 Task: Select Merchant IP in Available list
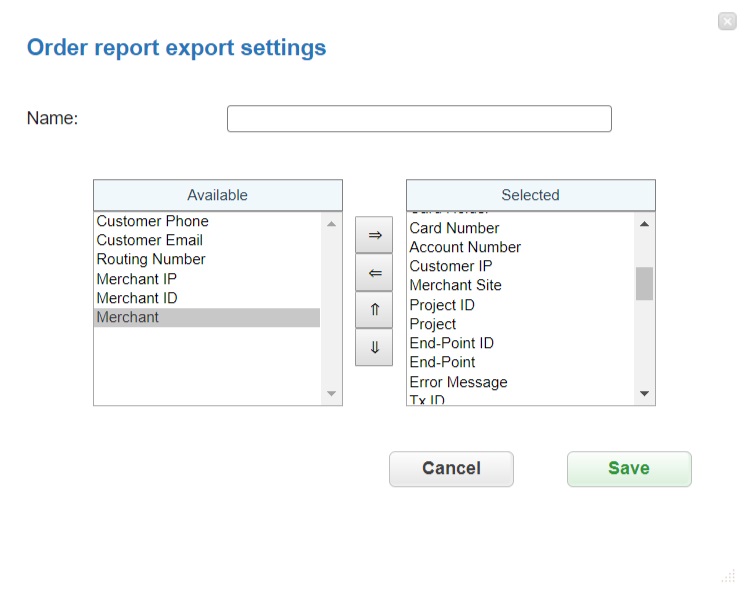pos(137,279)
